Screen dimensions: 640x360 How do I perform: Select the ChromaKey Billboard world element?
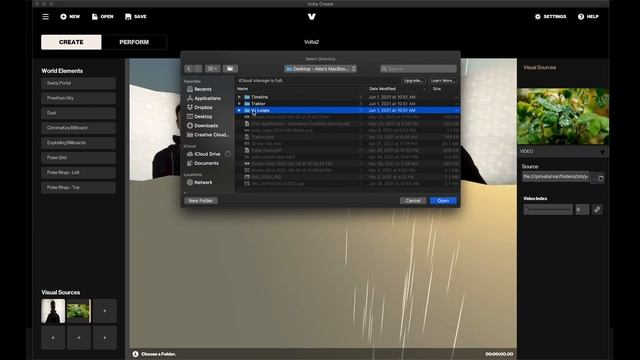tap(78, 128)
